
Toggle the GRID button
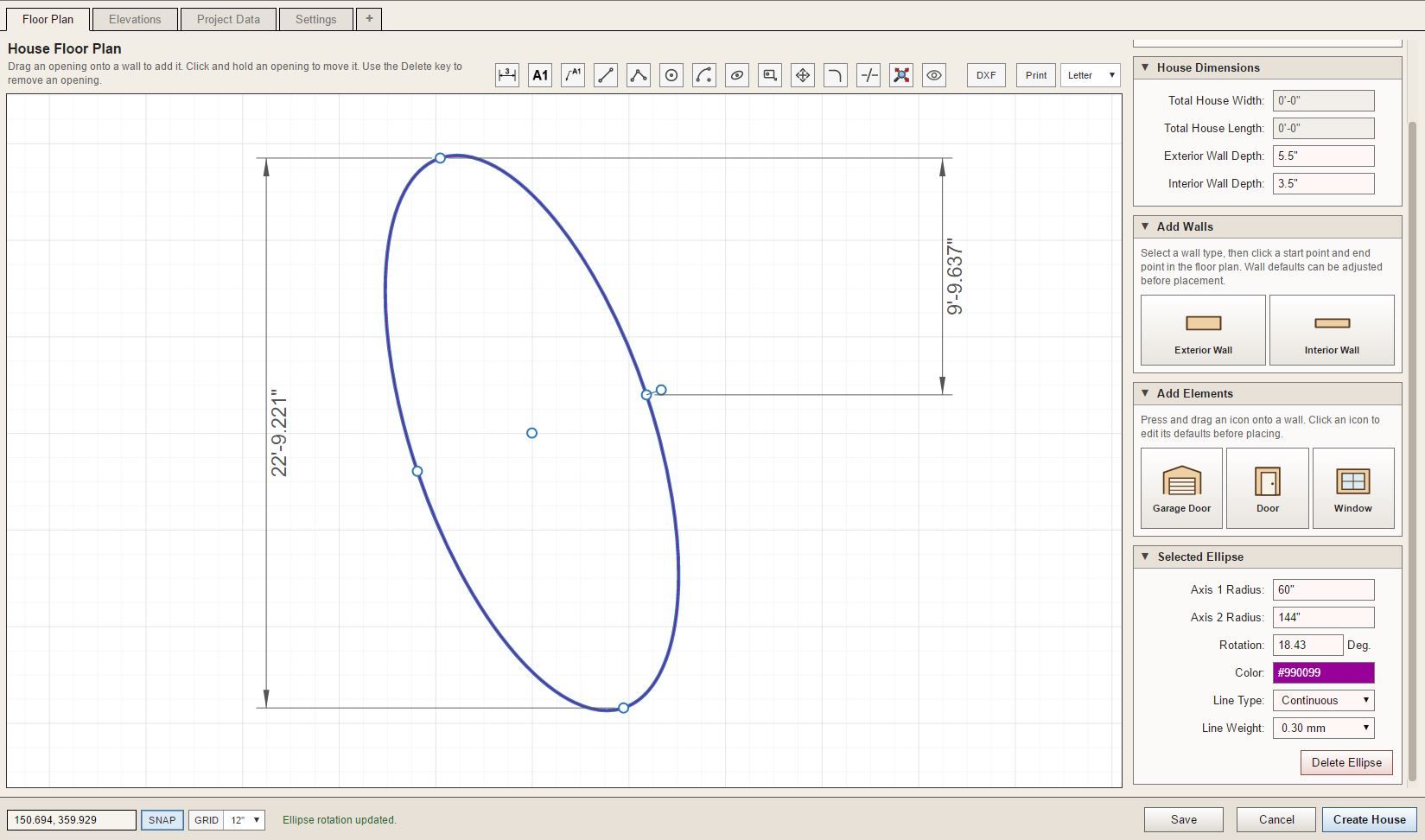tap(206, 820)
